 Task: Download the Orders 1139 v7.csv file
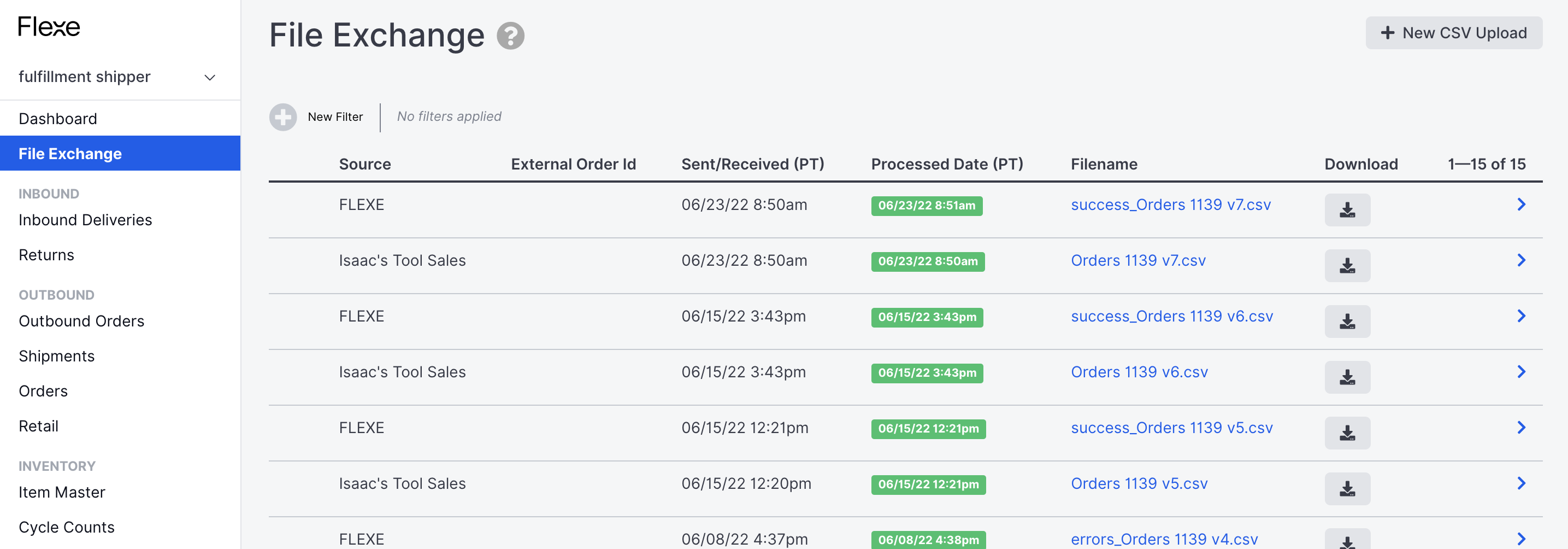coord(1347,266)
